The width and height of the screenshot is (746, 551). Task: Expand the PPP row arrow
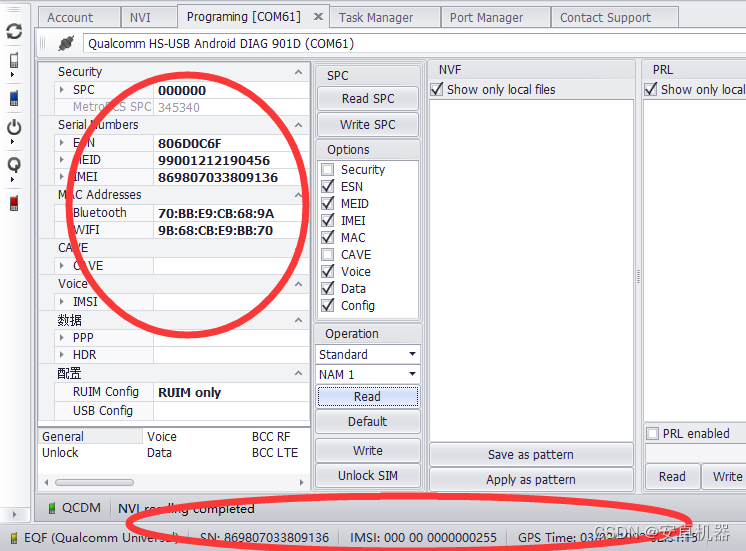pyautogui.click(x=62, y=337)
